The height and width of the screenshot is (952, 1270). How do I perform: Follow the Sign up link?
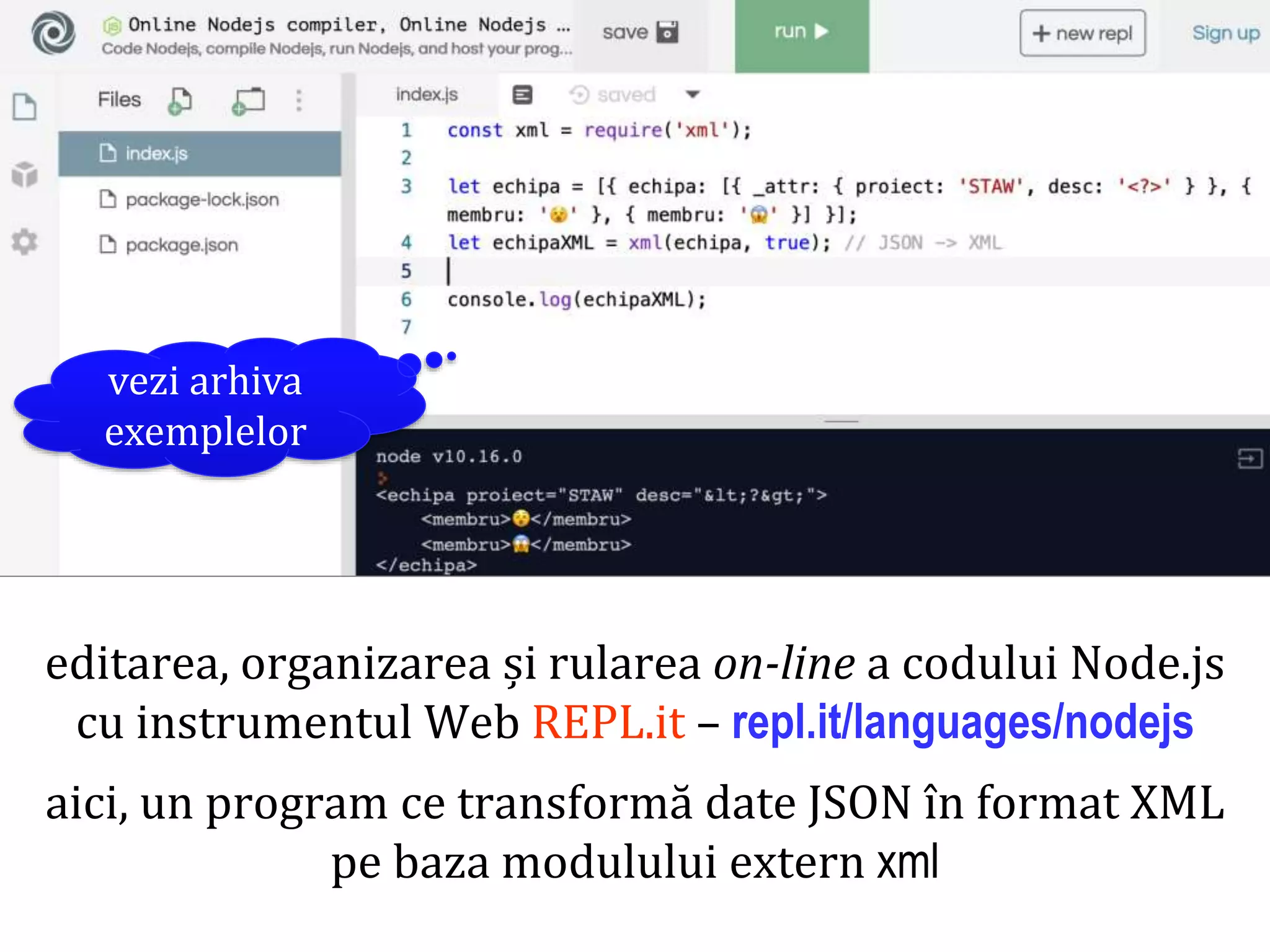1225,33
